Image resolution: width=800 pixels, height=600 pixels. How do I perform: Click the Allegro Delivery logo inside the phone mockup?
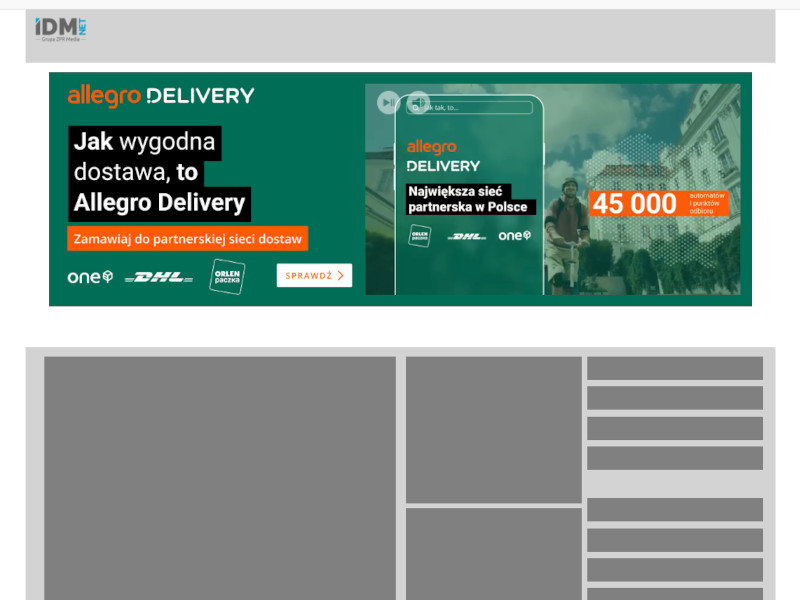coord(443,156)
